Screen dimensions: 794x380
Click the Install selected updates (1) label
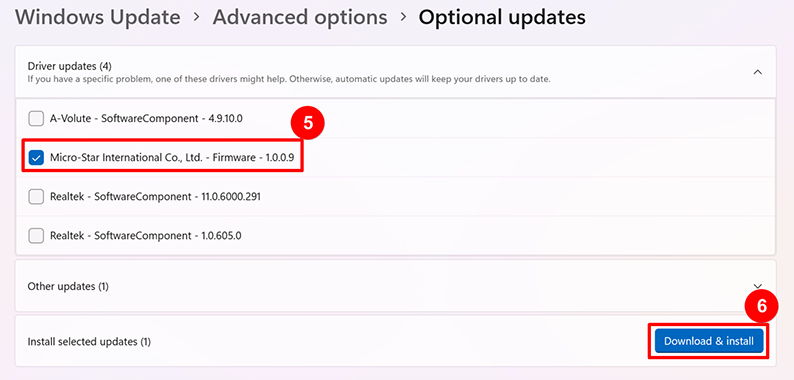pyautogui.click(x=89, y=342)
